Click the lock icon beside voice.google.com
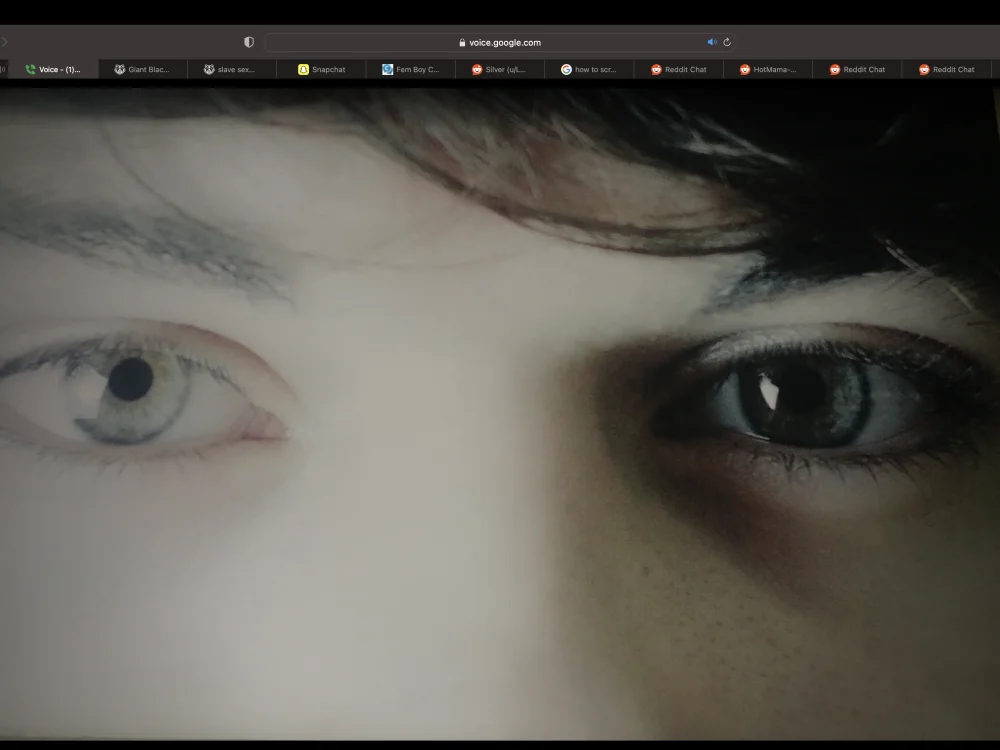Screen dimensions: 1000x750 [460, 42]
